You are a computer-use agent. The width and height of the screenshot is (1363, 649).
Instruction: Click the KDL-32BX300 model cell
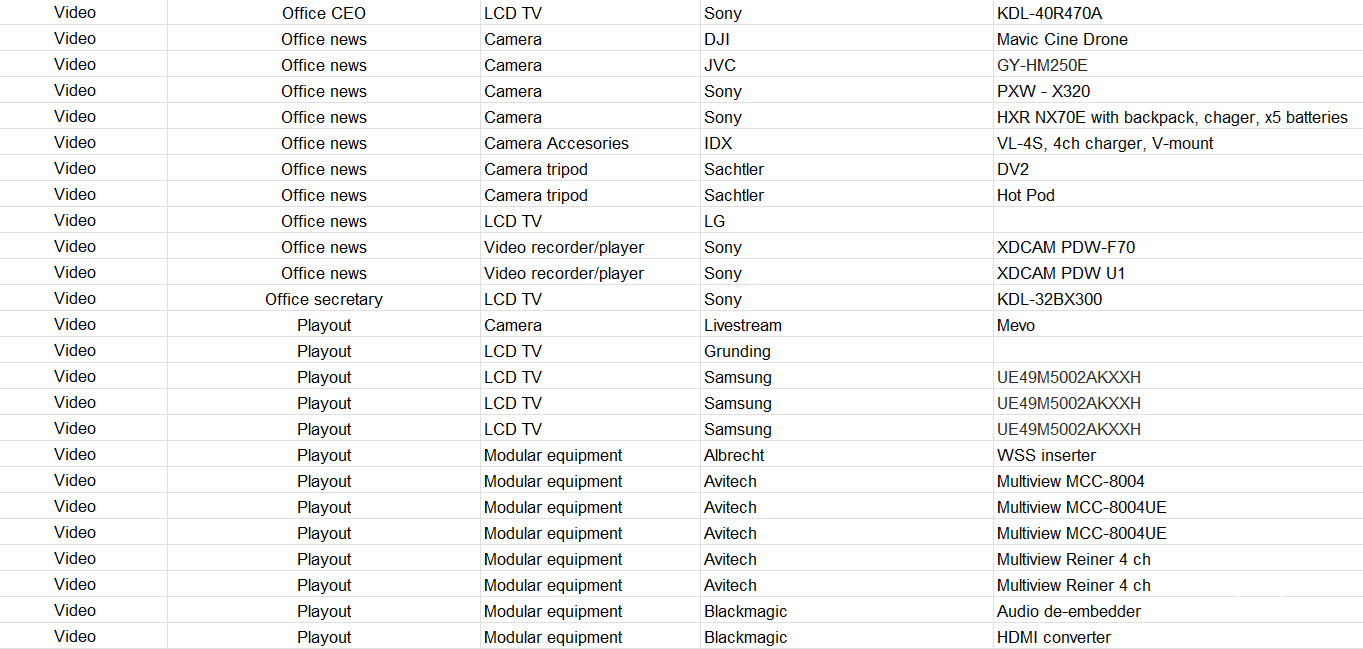1049,299
